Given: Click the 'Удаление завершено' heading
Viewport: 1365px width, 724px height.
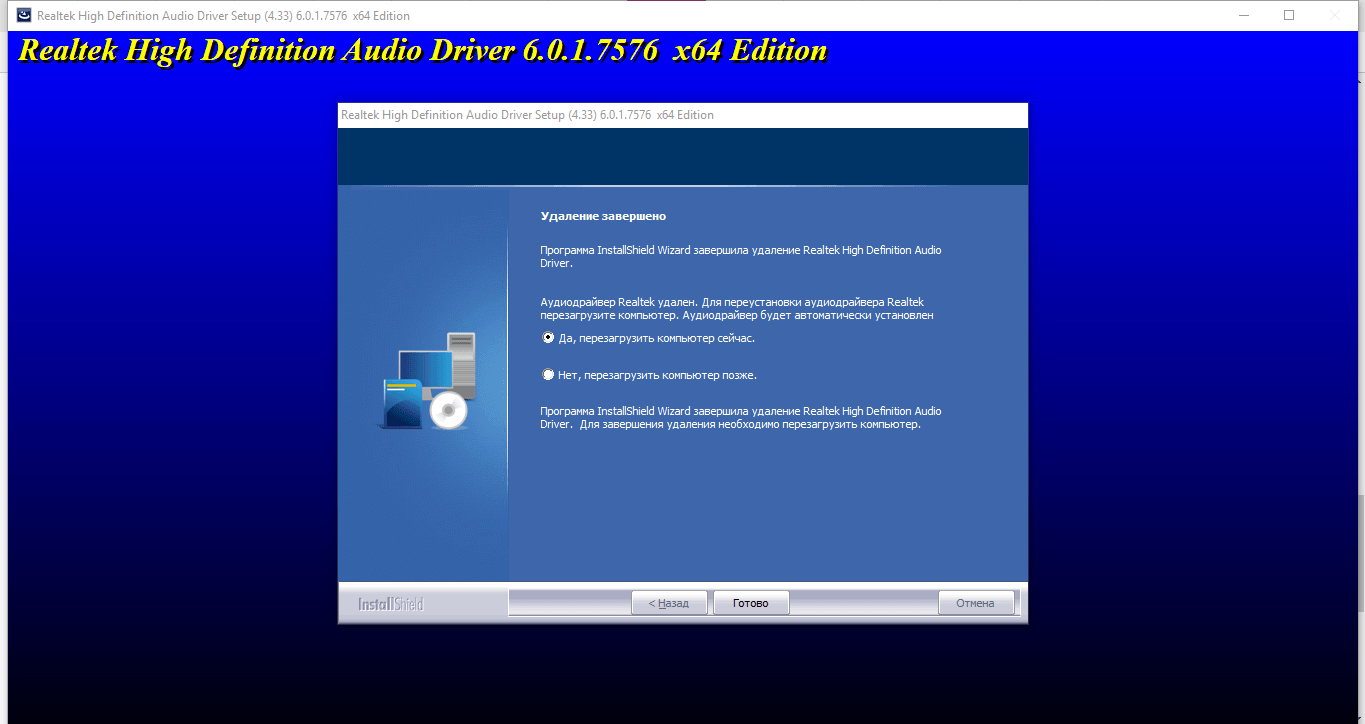Looking at the screenshot, I should point(603,216).
